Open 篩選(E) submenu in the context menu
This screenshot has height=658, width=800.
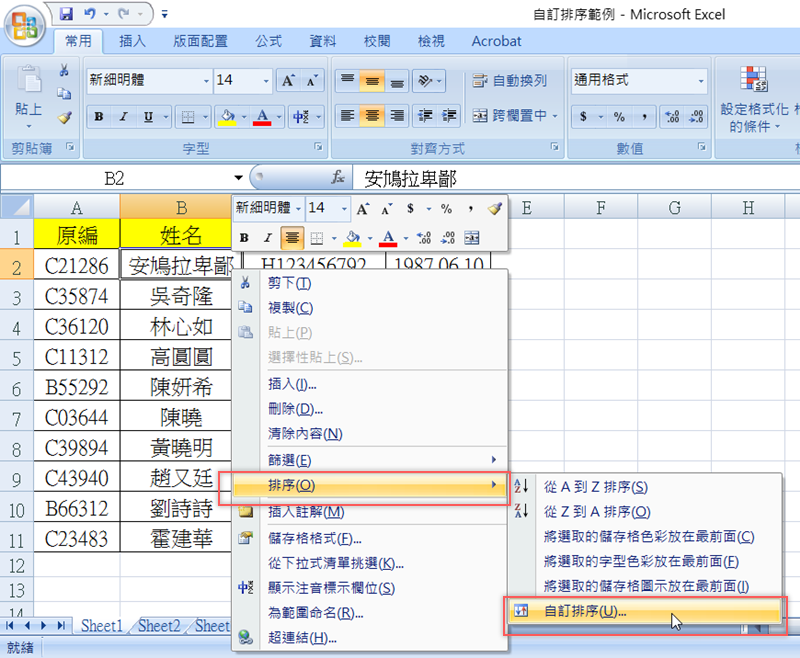pos(370,460)
